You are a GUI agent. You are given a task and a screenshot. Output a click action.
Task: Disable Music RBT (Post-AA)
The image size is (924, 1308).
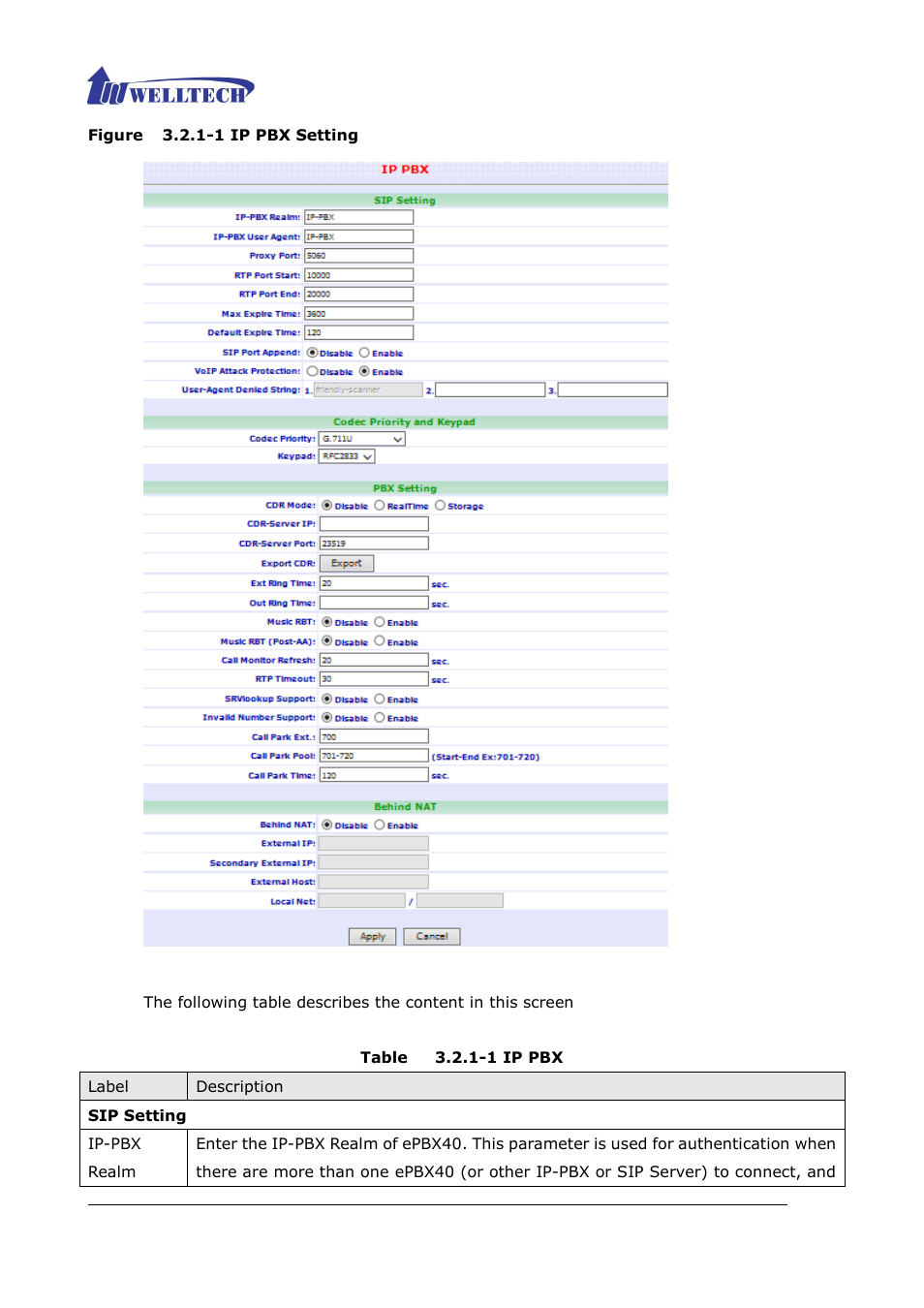click(327, 641)
